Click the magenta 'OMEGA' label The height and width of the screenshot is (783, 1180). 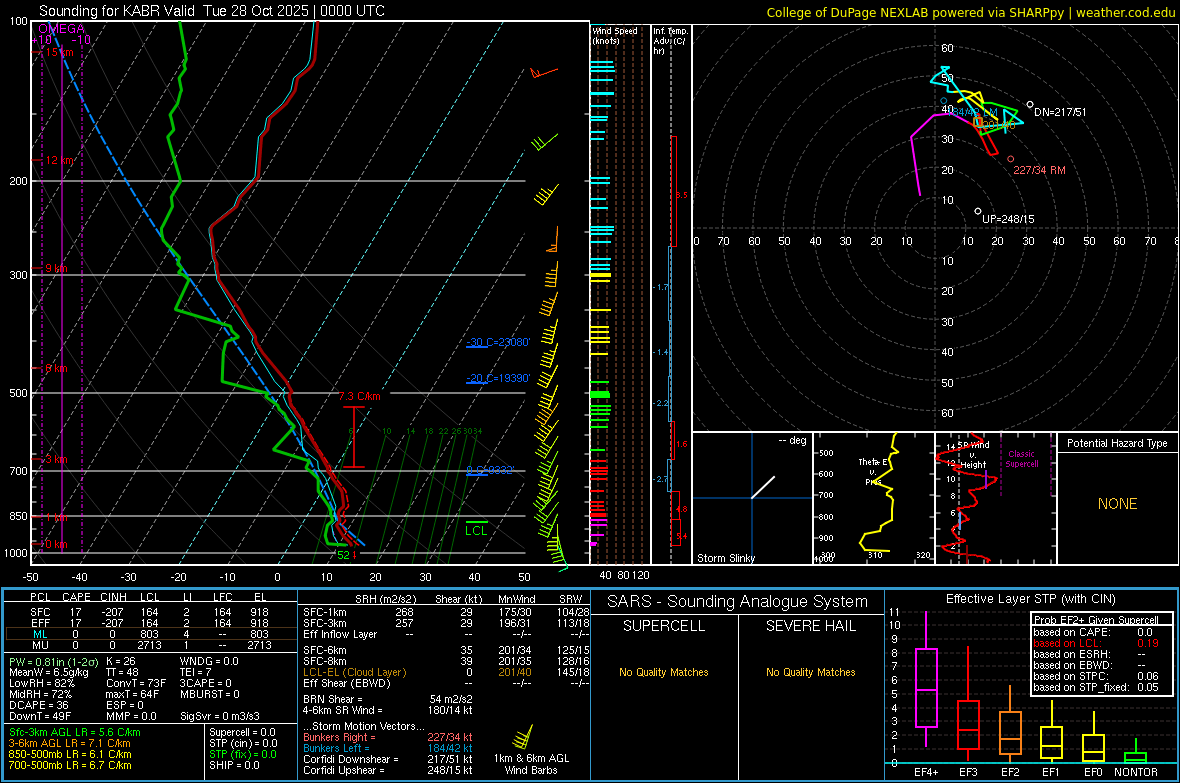(61, 29)
